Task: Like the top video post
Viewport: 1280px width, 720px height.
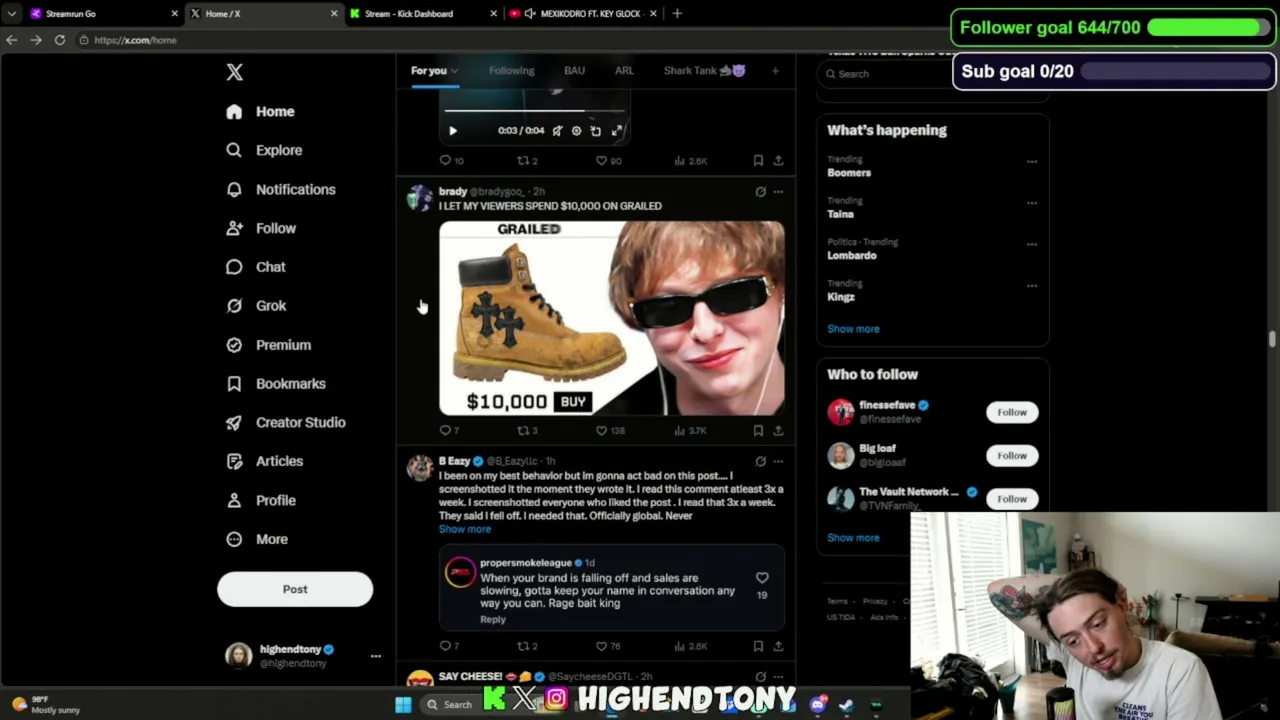Action: pyautogui.click(x=608, y=161)
